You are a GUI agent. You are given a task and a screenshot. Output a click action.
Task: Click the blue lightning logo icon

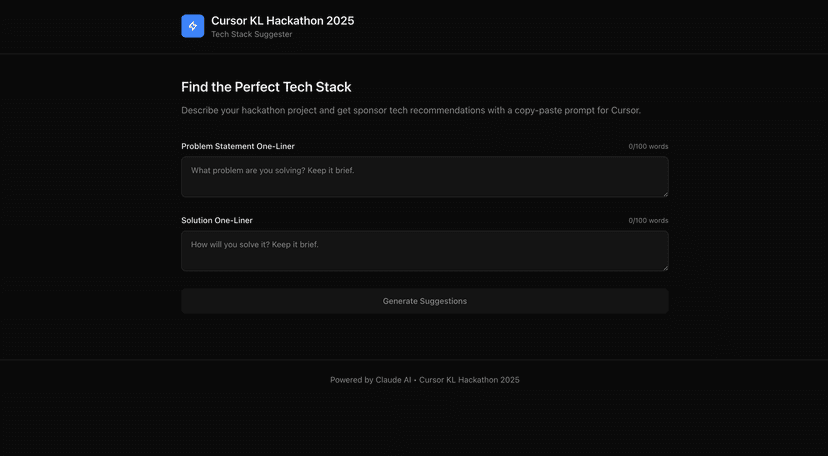coord(193,26)
